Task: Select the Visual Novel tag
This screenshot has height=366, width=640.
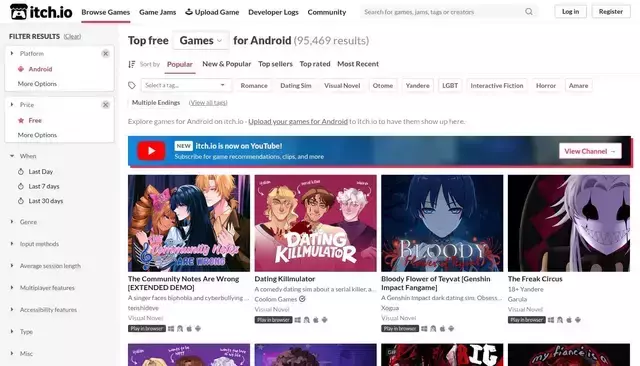Action: pos(342,85)
